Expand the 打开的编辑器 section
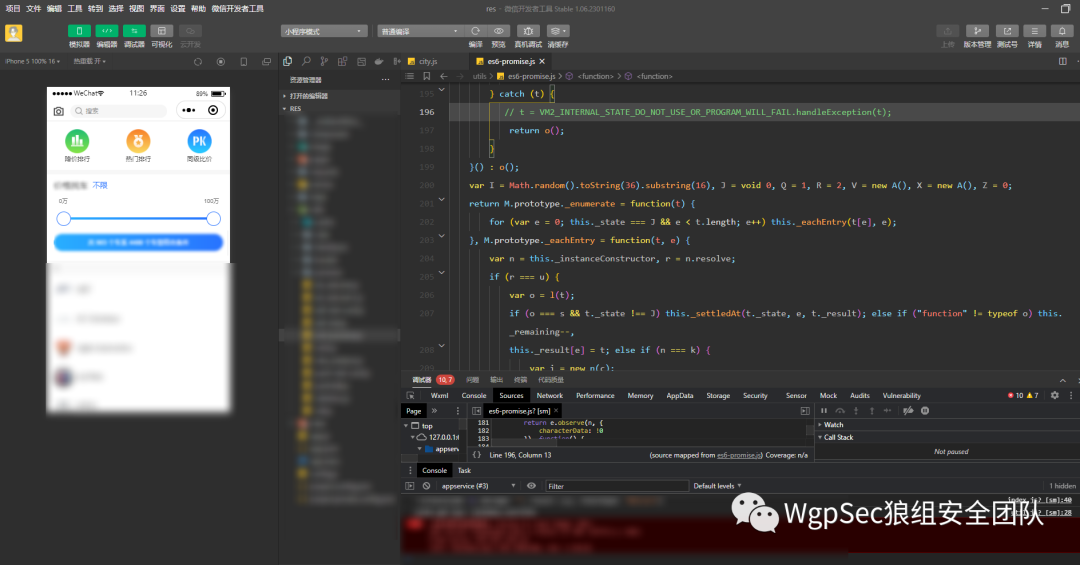The height and width of the screenshot is (565, 1080). point(341,96)
